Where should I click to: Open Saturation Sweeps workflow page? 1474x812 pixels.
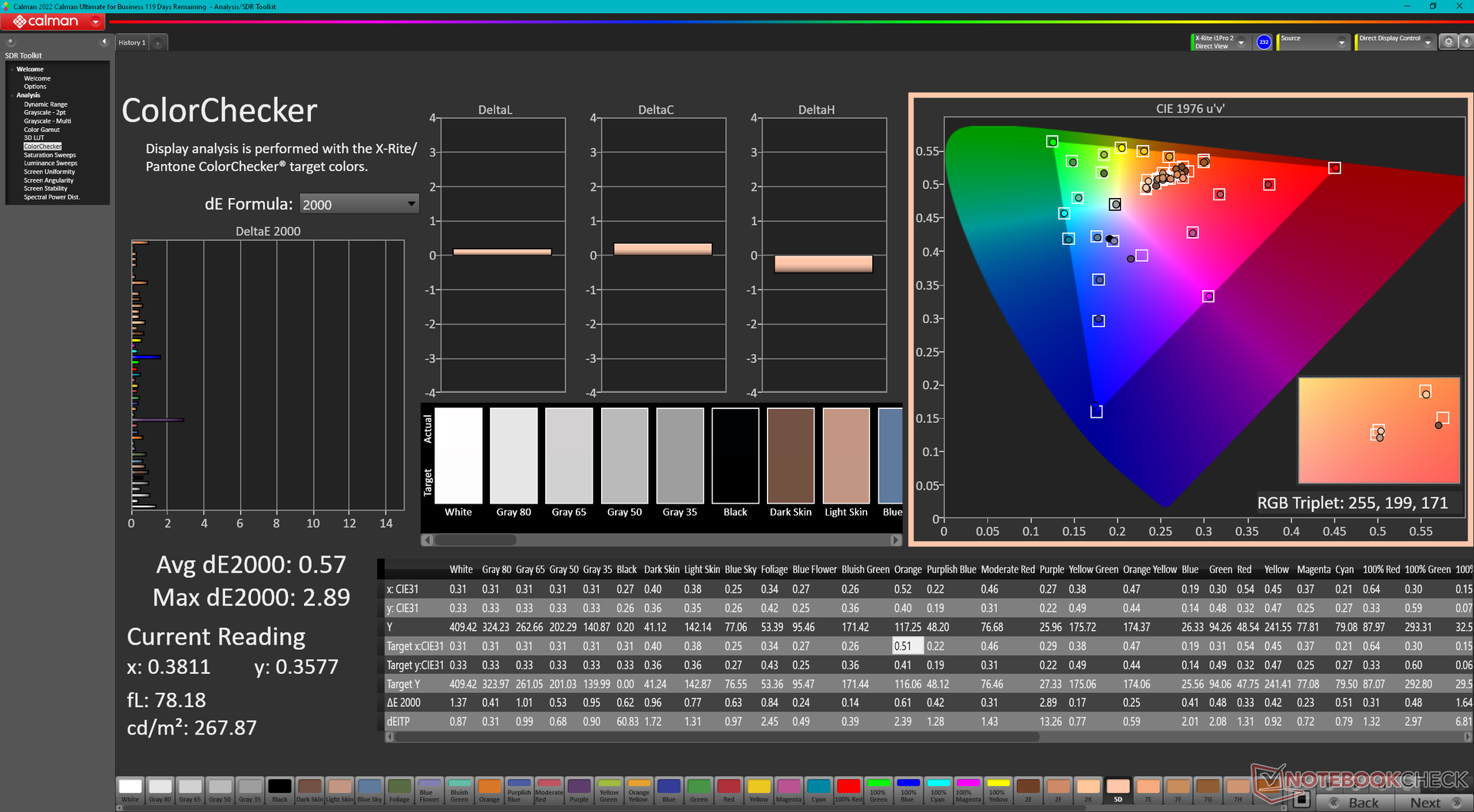pos(50,155)
